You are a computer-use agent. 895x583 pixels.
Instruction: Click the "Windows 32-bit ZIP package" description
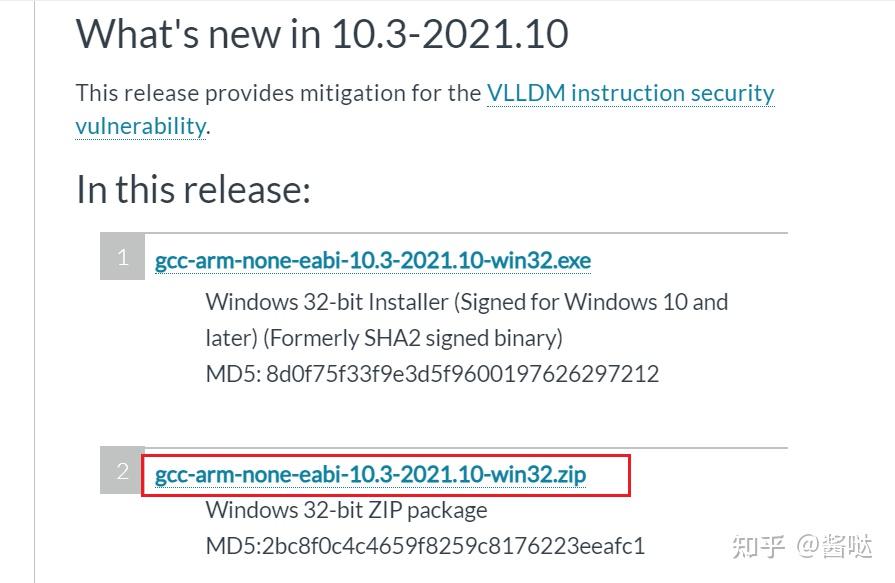pos(346,510)
